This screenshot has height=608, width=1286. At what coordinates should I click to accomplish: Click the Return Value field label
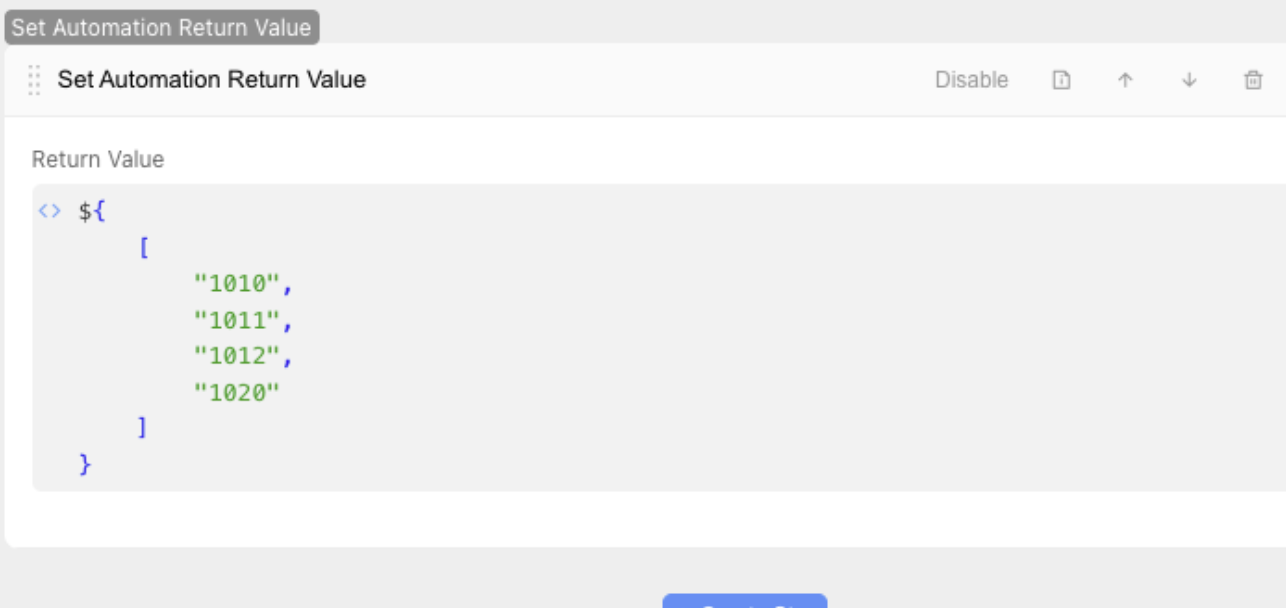click(x=98, y=159)
